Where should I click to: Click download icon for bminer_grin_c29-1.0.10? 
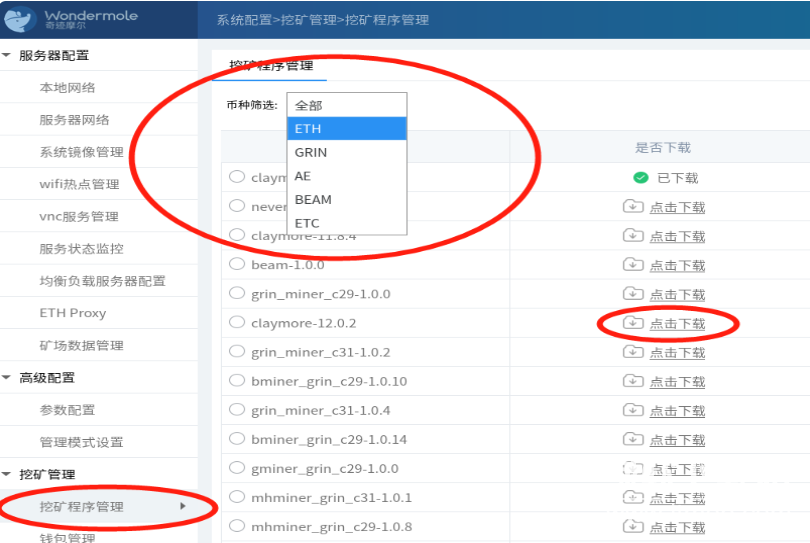click(632, 380)
